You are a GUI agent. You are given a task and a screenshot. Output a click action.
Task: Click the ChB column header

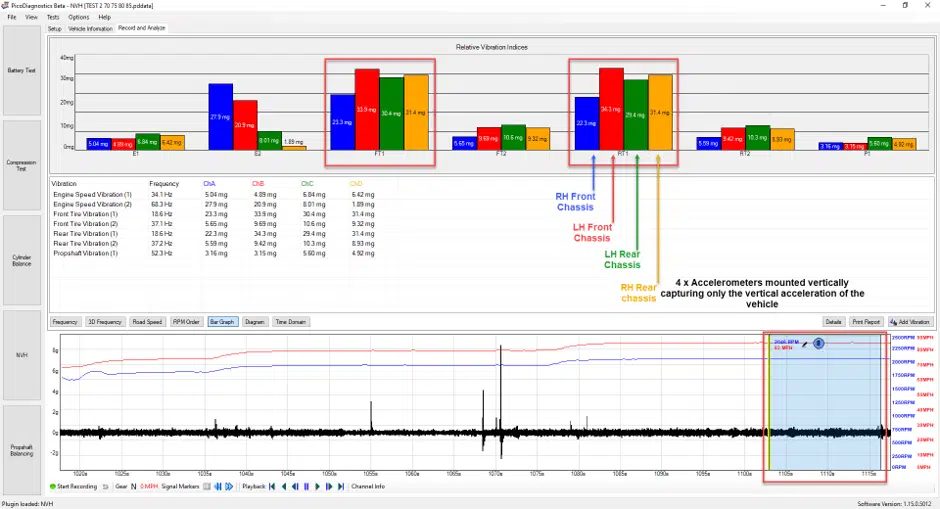258,184
